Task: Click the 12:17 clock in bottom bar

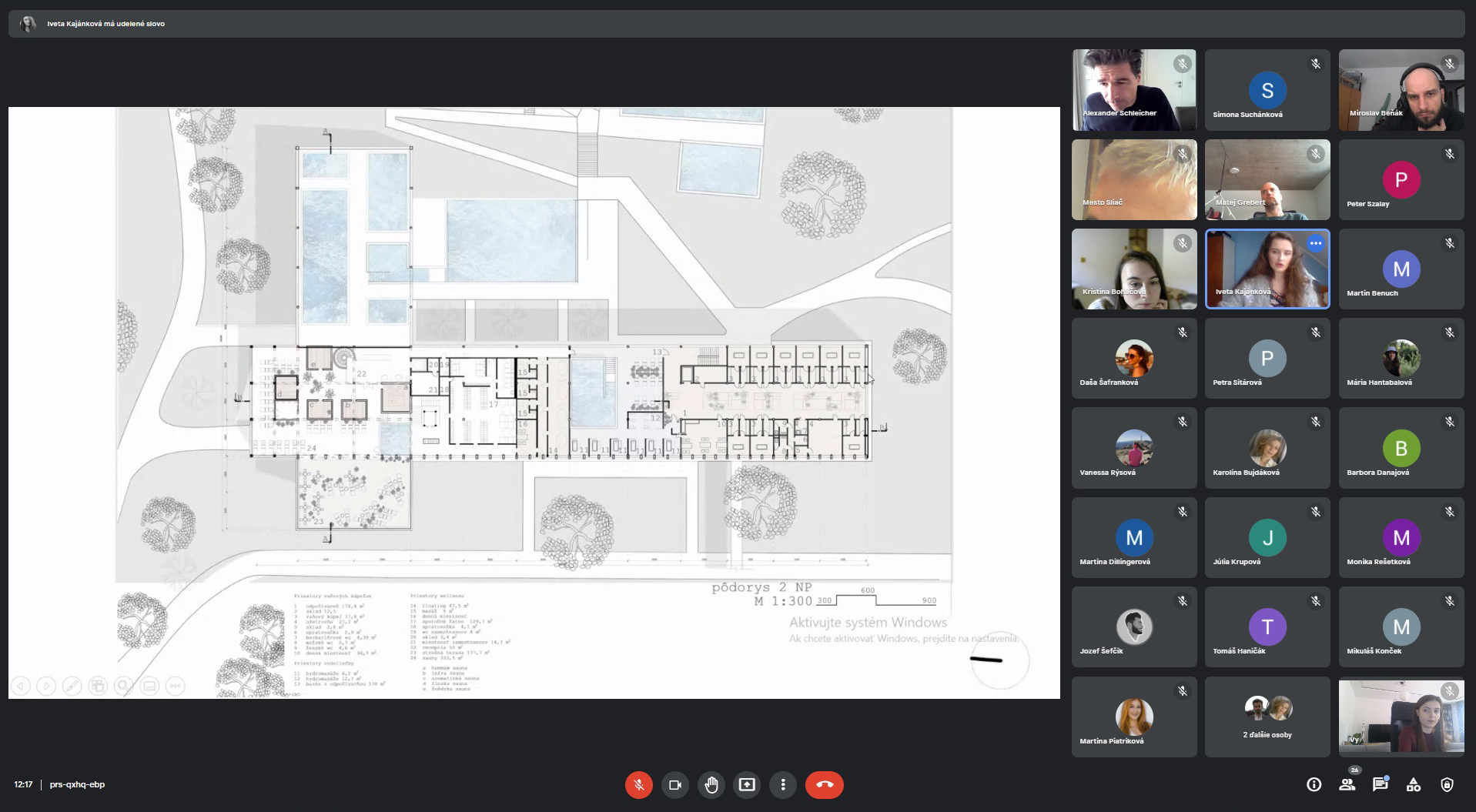Action: pyautogui.click(x=23, y=784)
